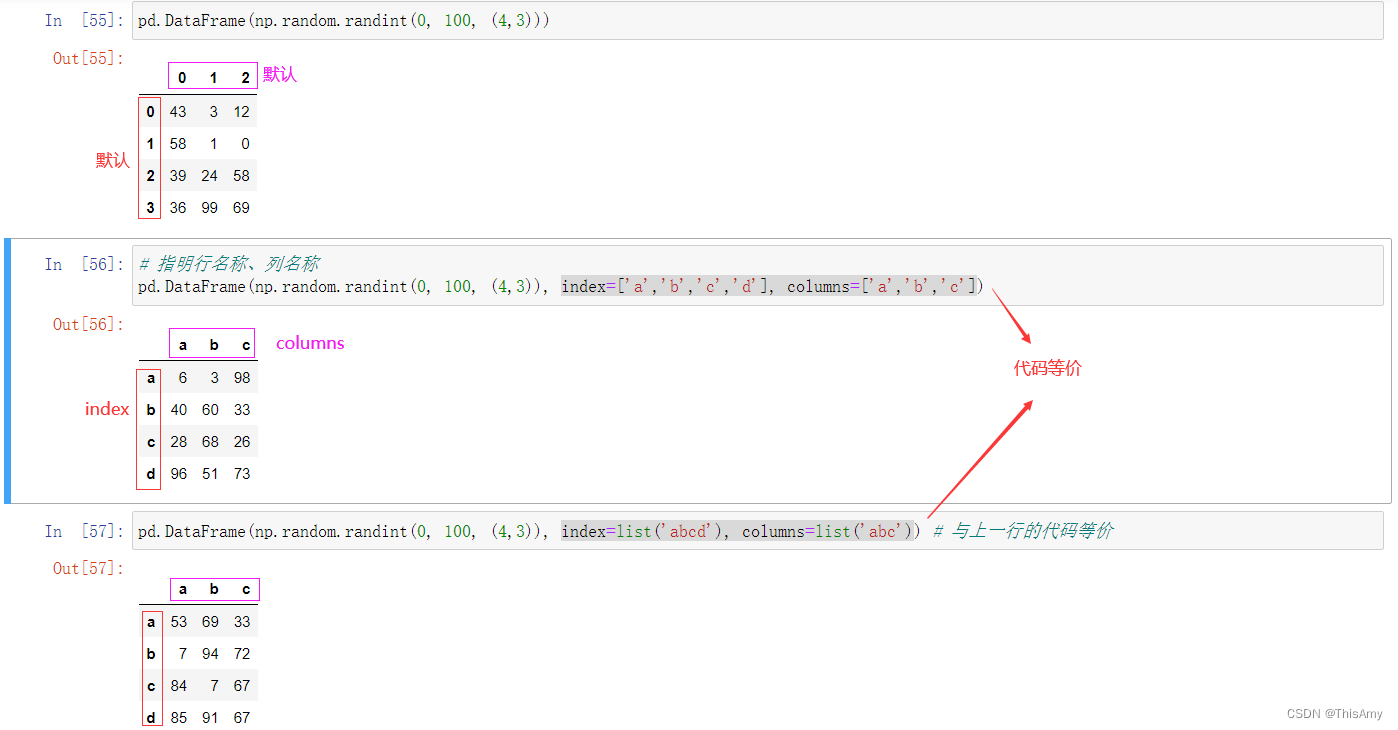Click value 6 in the Out[56] table

182,378
